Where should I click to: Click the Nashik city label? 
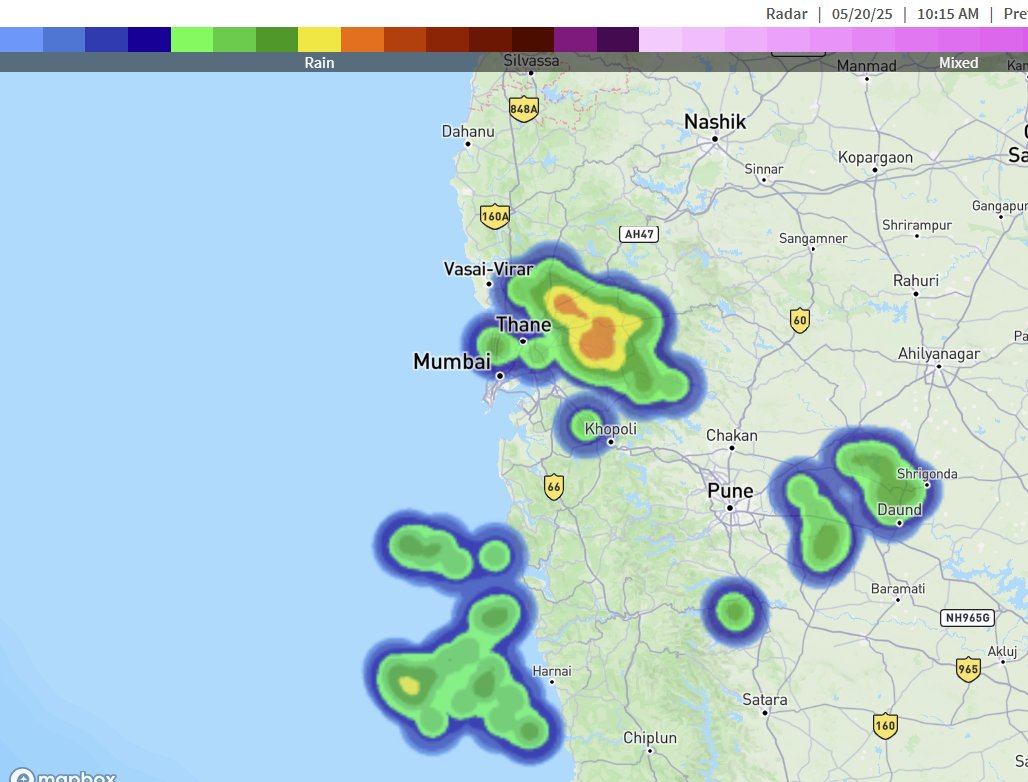click(715, 122)
